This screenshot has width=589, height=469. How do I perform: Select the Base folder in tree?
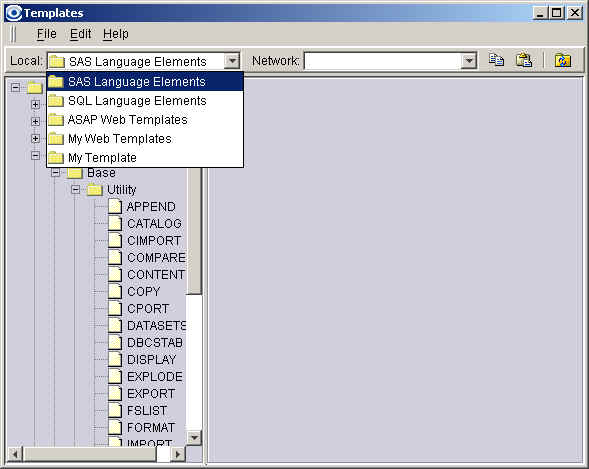[x=101, y=173]
